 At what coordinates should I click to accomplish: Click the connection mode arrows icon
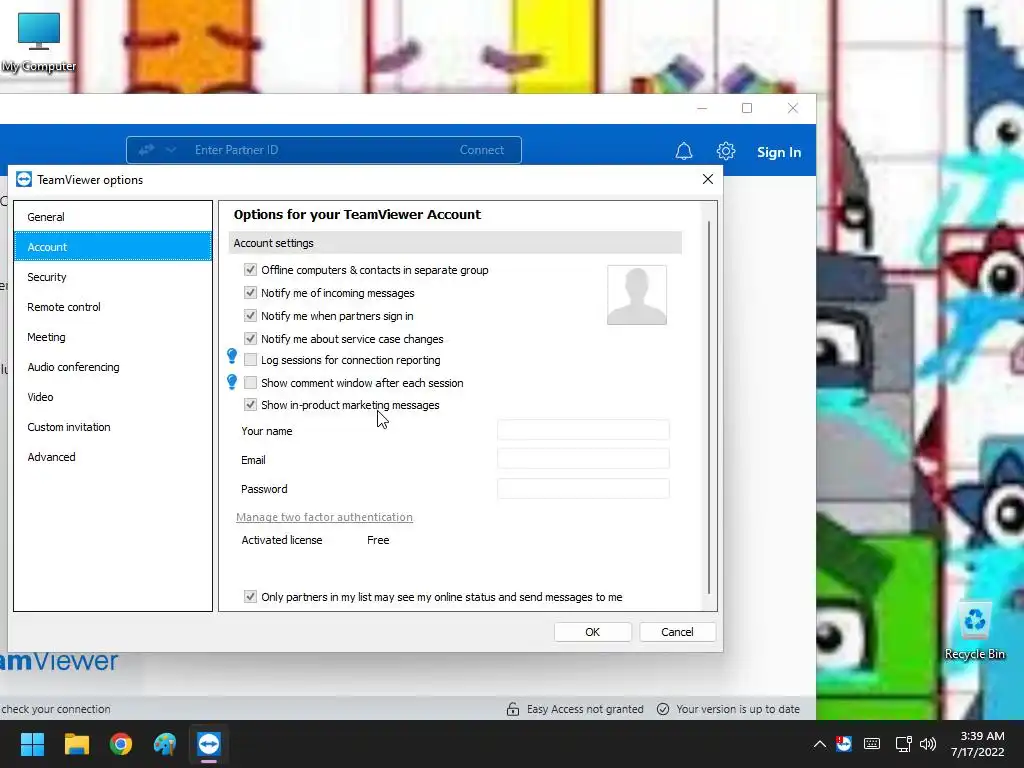tap(146, 150)
